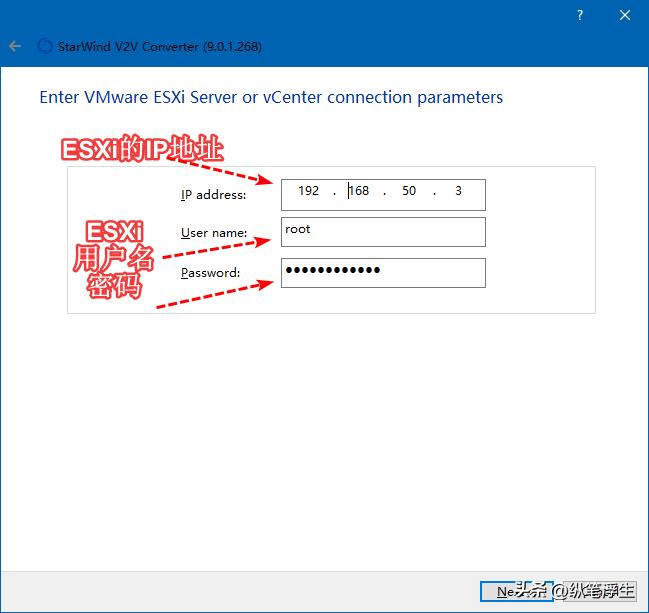Click the StarWind V2V Converter title
The image size is (649, 613).
(x=159, y=46)
